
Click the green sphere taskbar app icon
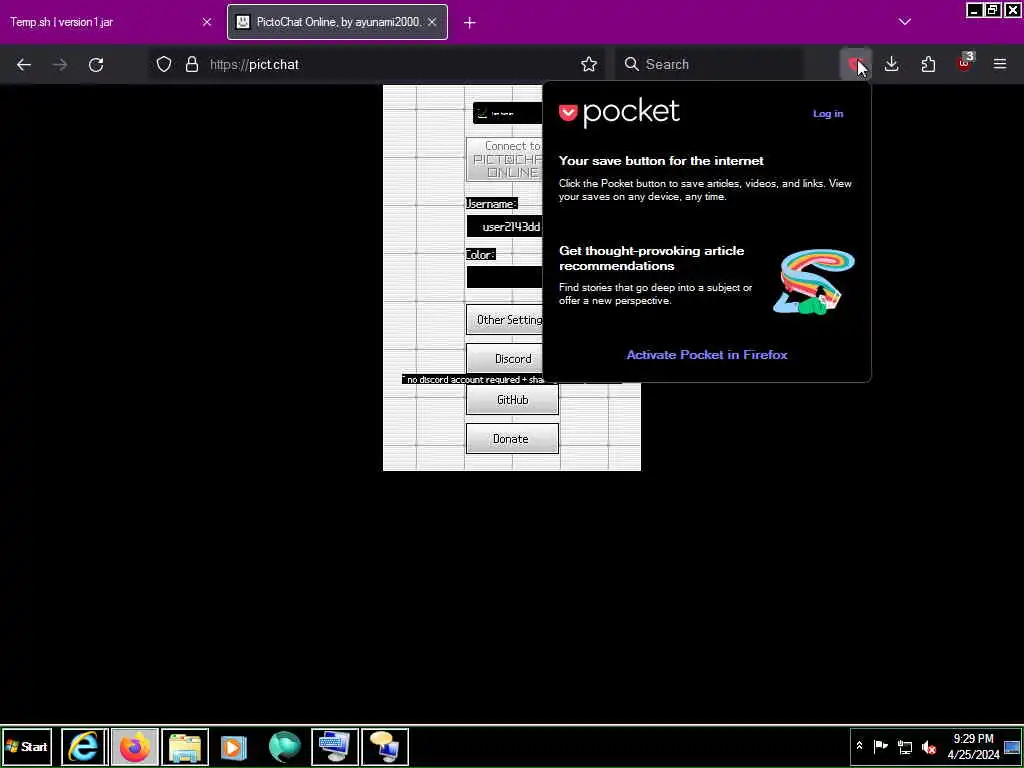point(284,746)
